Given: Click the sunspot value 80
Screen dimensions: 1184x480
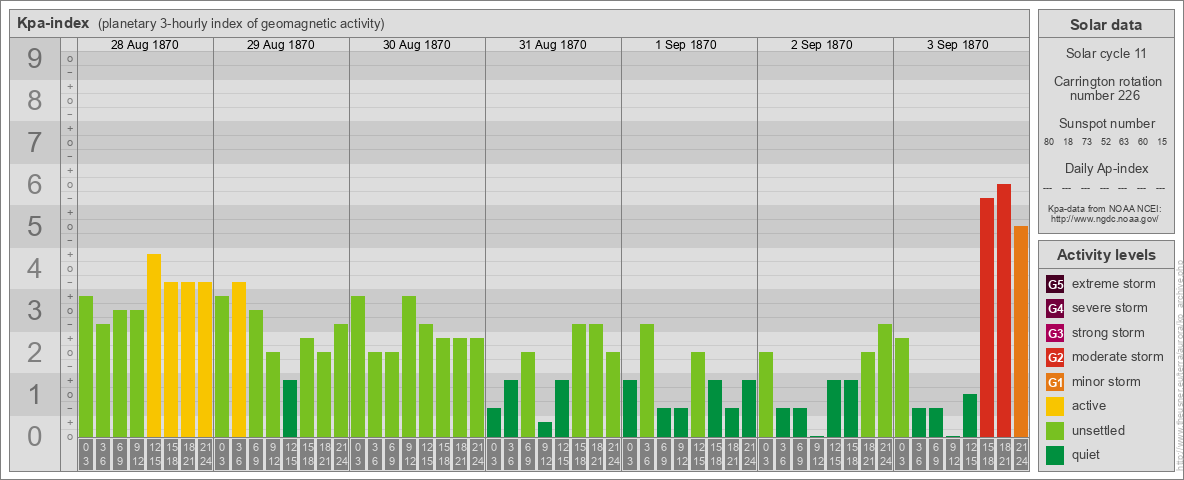Looking at the screenshot, I should pyautogui.click(x=1049, y=142).
